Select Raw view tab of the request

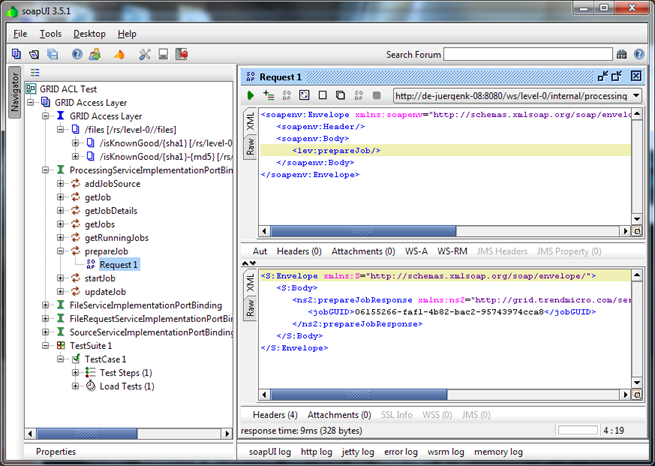(x=250, y=147)
